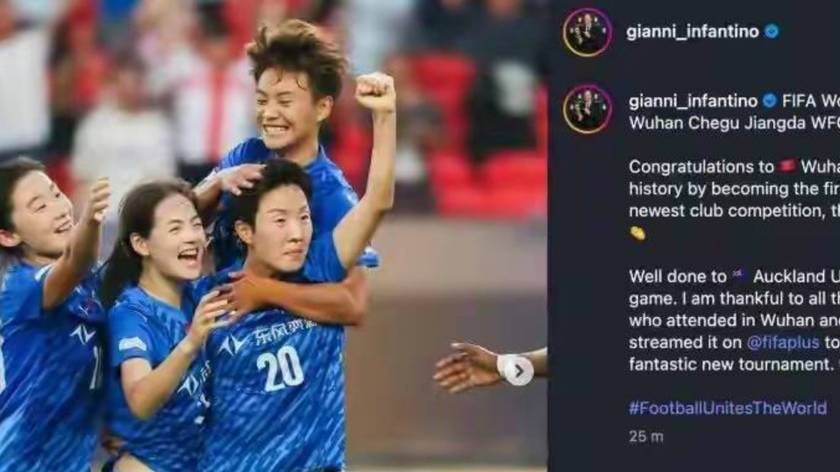Open the @fifaplus mention
The image size is (840, 472).
(x=783, y=342)
